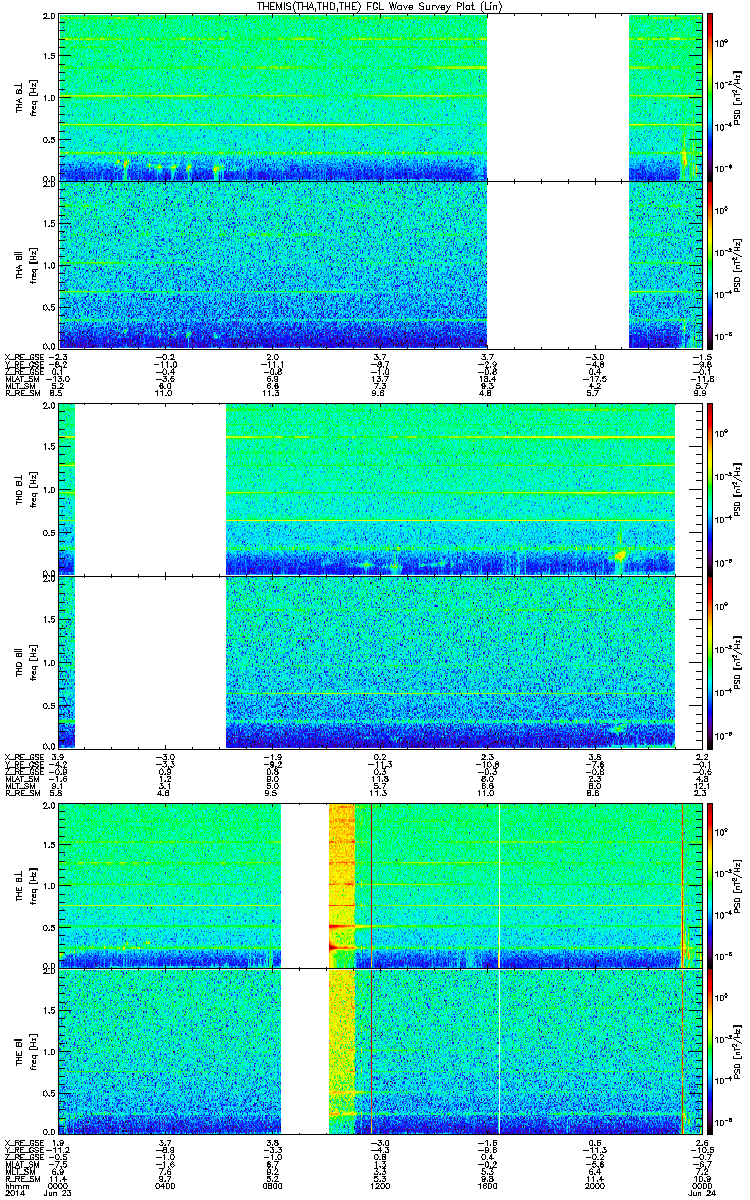The image size is (750, 1200).
Task: Click the 1200 time tick label
Action: 380,1185
